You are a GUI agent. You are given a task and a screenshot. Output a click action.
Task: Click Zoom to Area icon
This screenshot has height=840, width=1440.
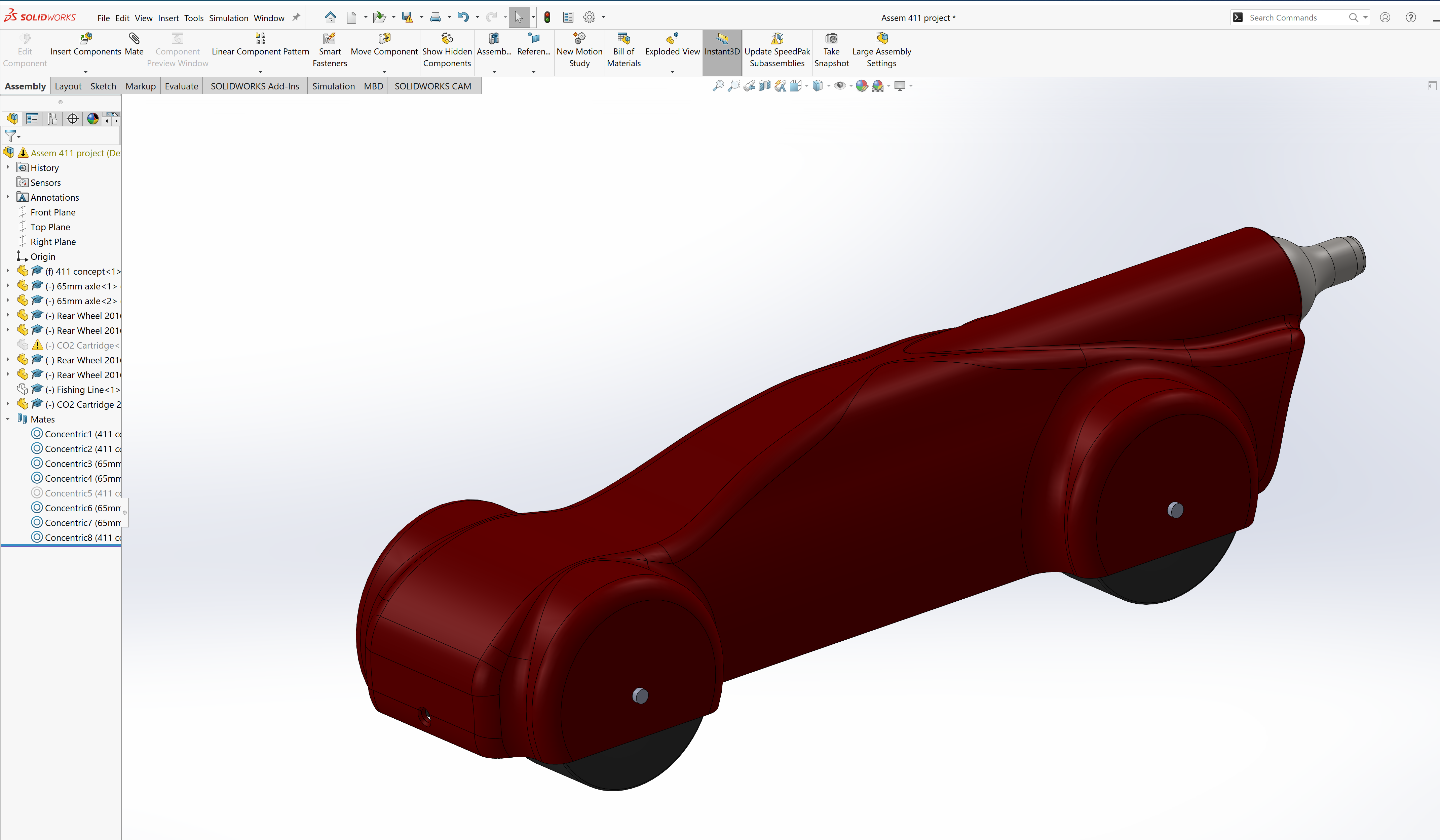(x=734, y=86)
